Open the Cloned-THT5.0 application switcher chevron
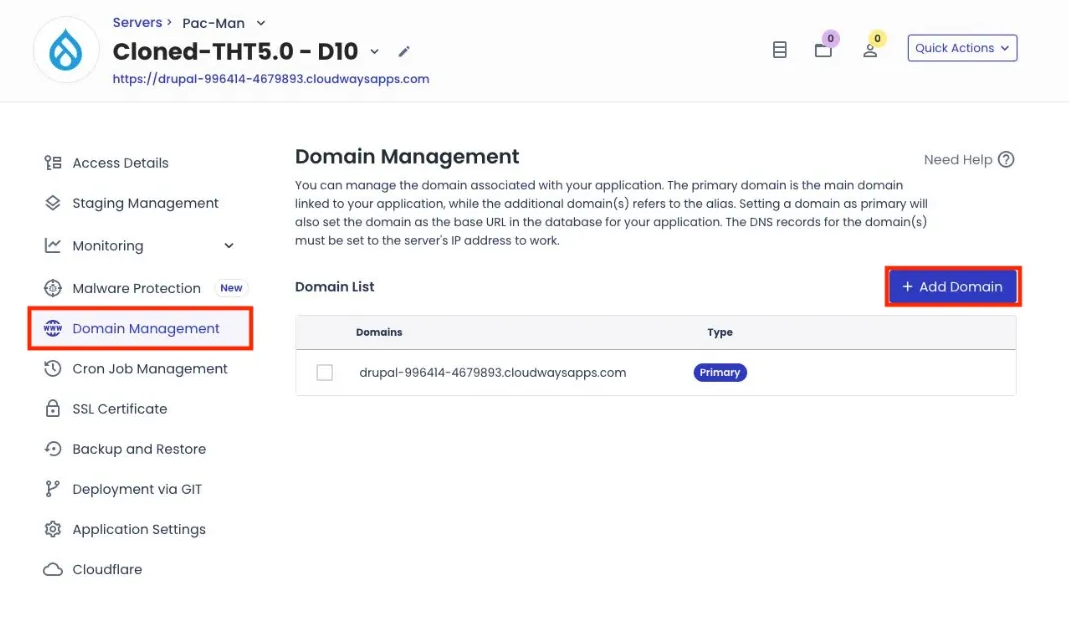The height and width of the screenshot is (620, 1069). click(x=375, y=52)
